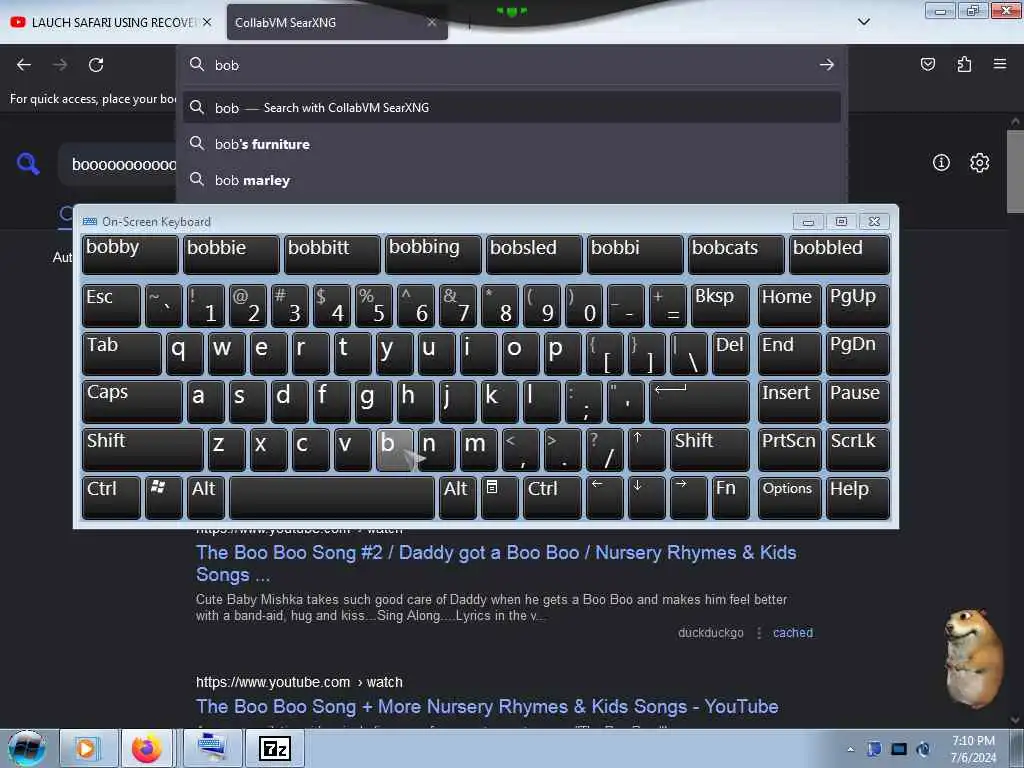Toggle the Fn key
This screenshot has width=1024, height=768.
(x=730, y=498)
